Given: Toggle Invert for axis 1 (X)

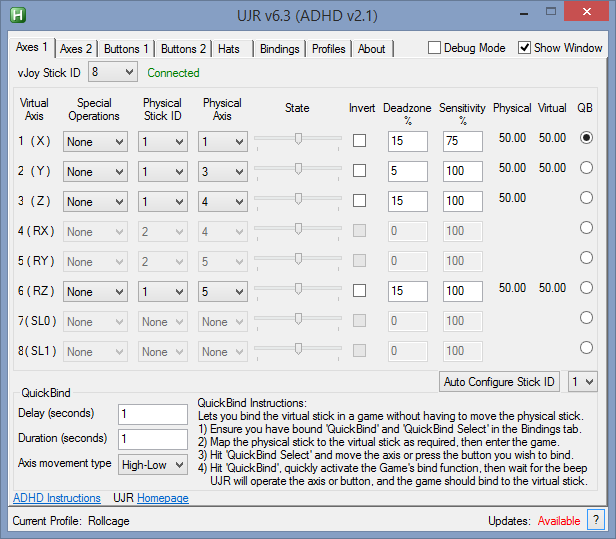Looking at the screenshot, I should (359, 142).
